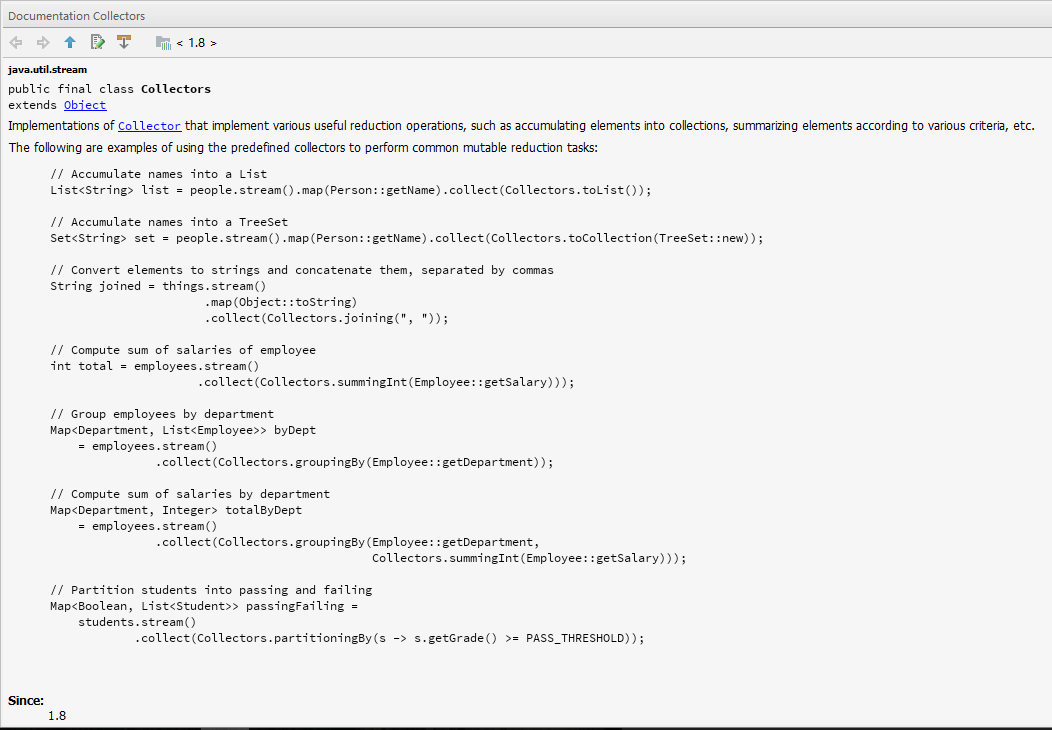Click the 1.8 value under Since
This screenshot has height=730, width=1052.
tap(57, 716)
